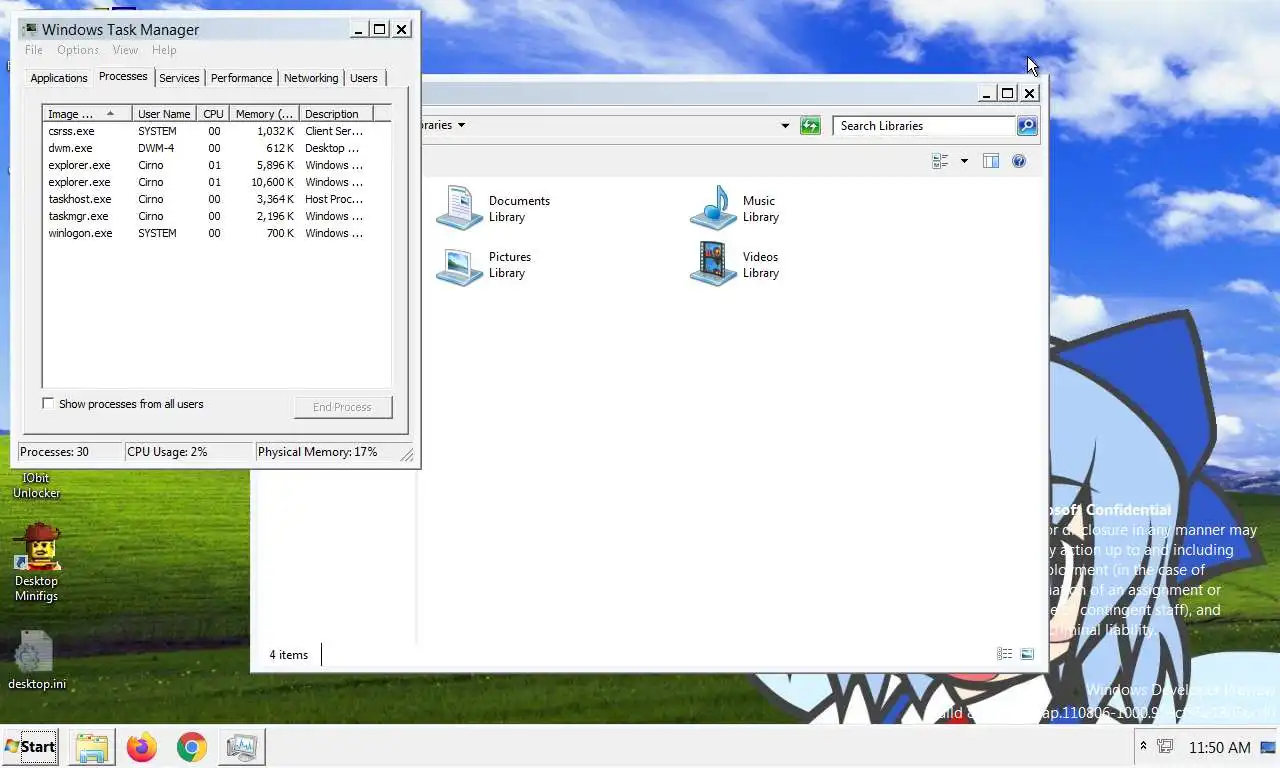This screenshot has width=1280, height=768.
Task: Select the desktop.ini file icon
Action: [37, 661]
